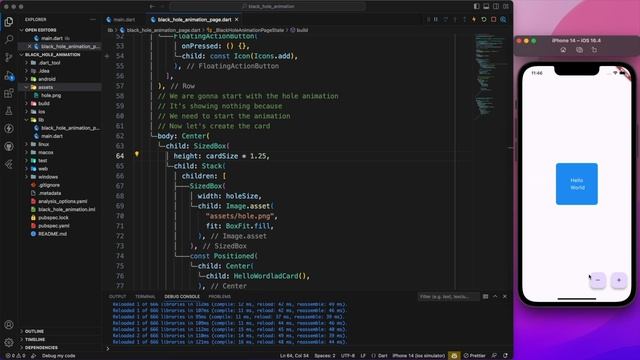Image resolution: width=640 pixels, height=360 pixels.
Task: Trigger Flutter hot reload lightning button
Action: [x=474, y=20]
